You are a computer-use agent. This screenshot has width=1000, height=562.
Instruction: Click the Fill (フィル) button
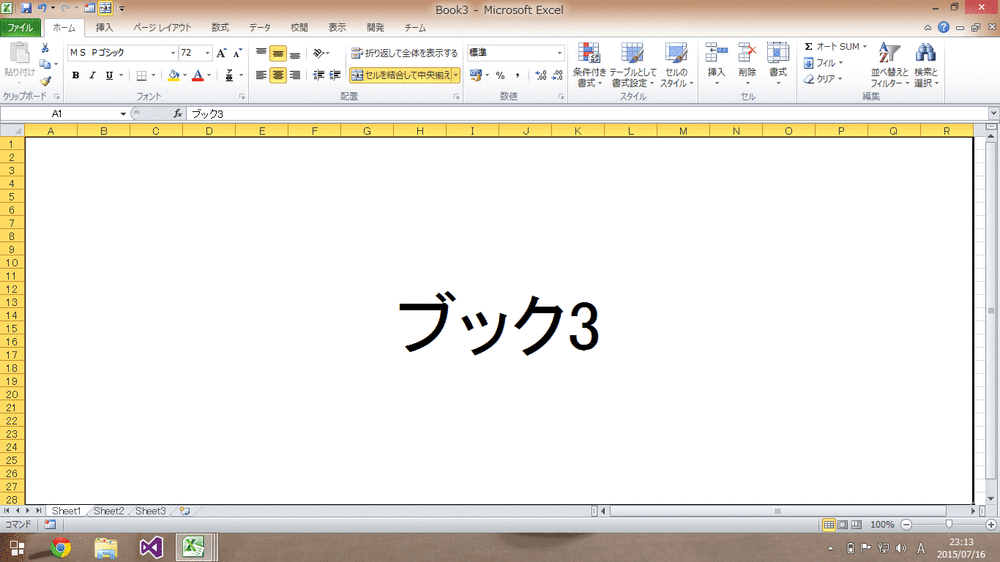[823, 63]
